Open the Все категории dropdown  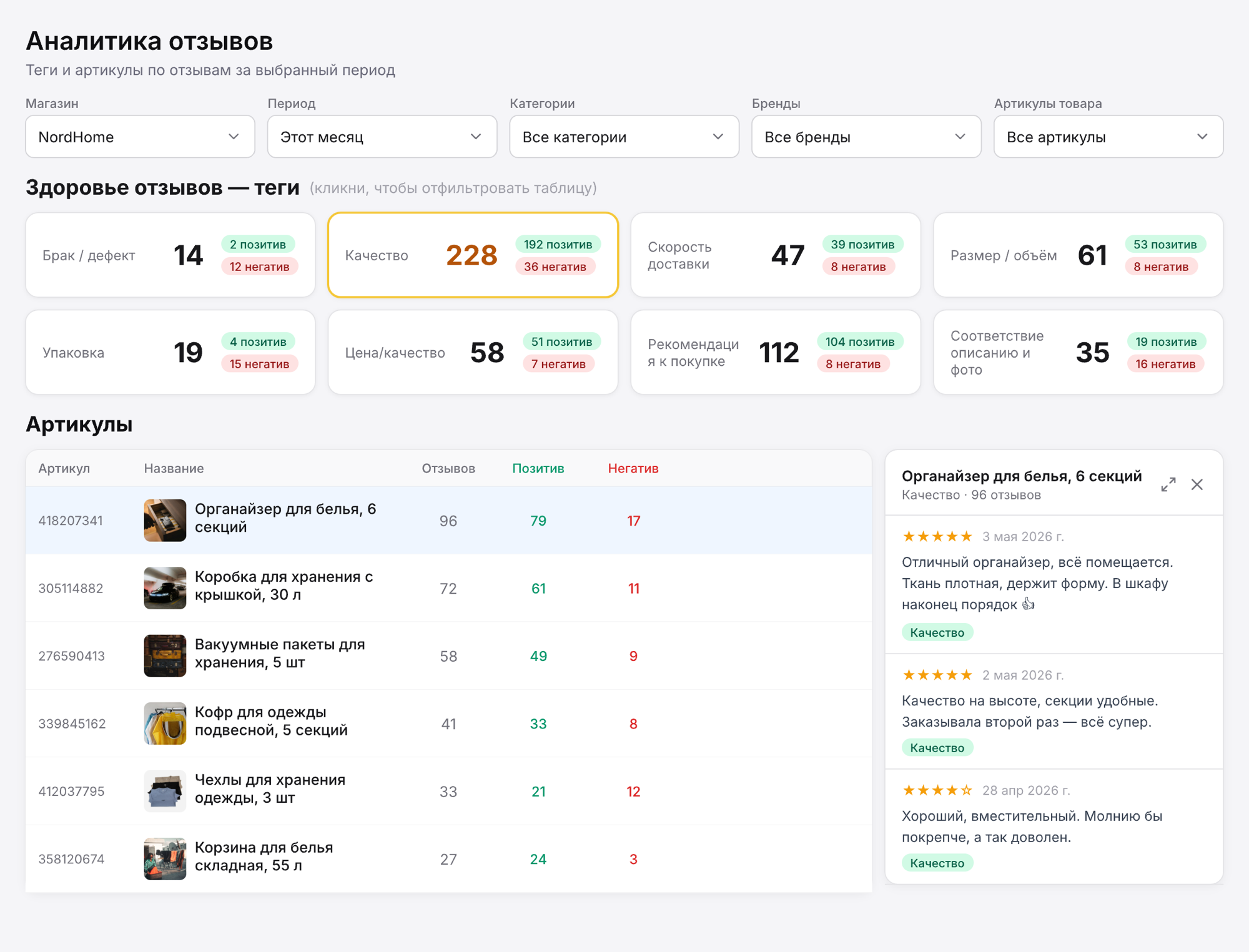pos(624,137)
